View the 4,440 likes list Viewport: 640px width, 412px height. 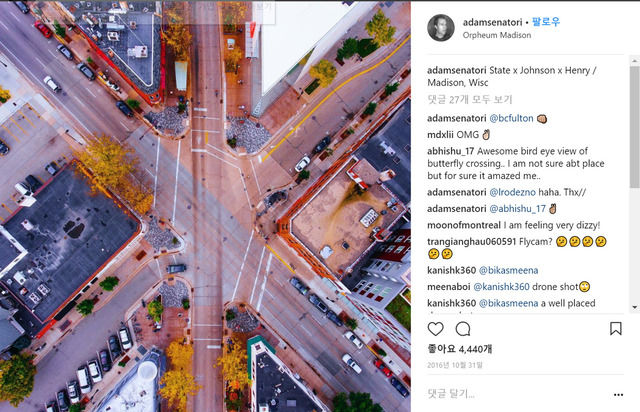pyautogui.click(x=460, y=349)
